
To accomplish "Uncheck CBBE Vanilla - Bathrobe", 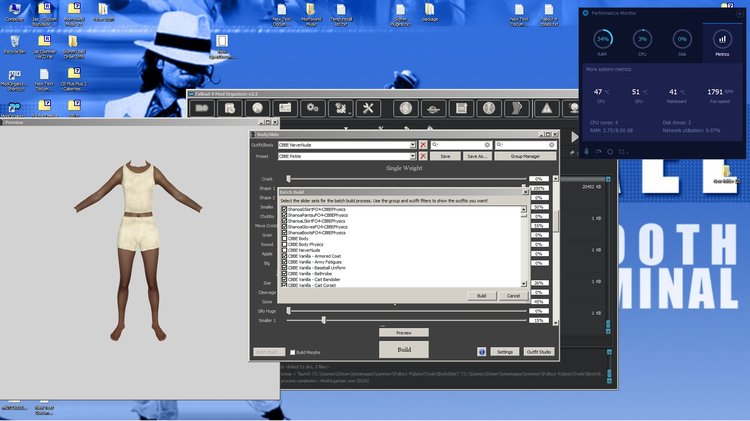I will point(285,274).
